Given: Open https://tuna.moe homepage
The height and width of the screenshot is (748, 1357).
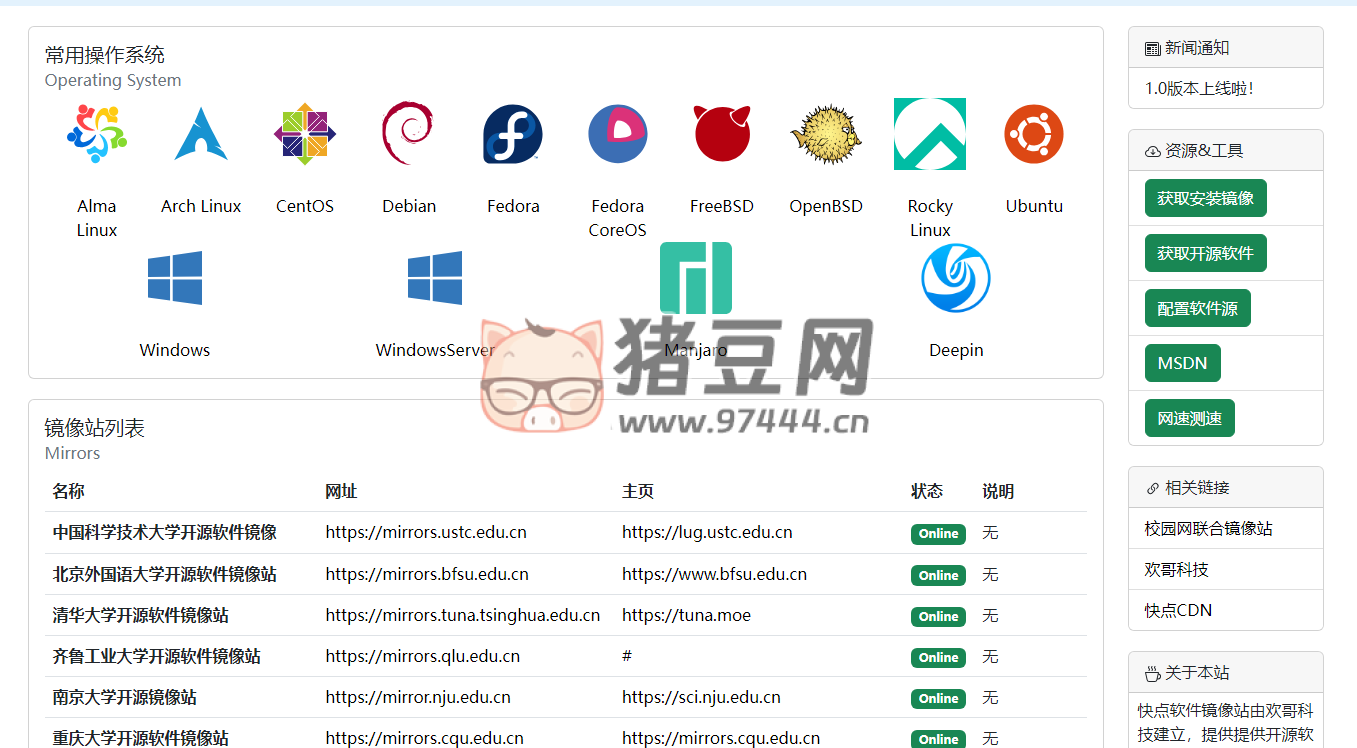Looking at the screenshot, I should [686, 615].
